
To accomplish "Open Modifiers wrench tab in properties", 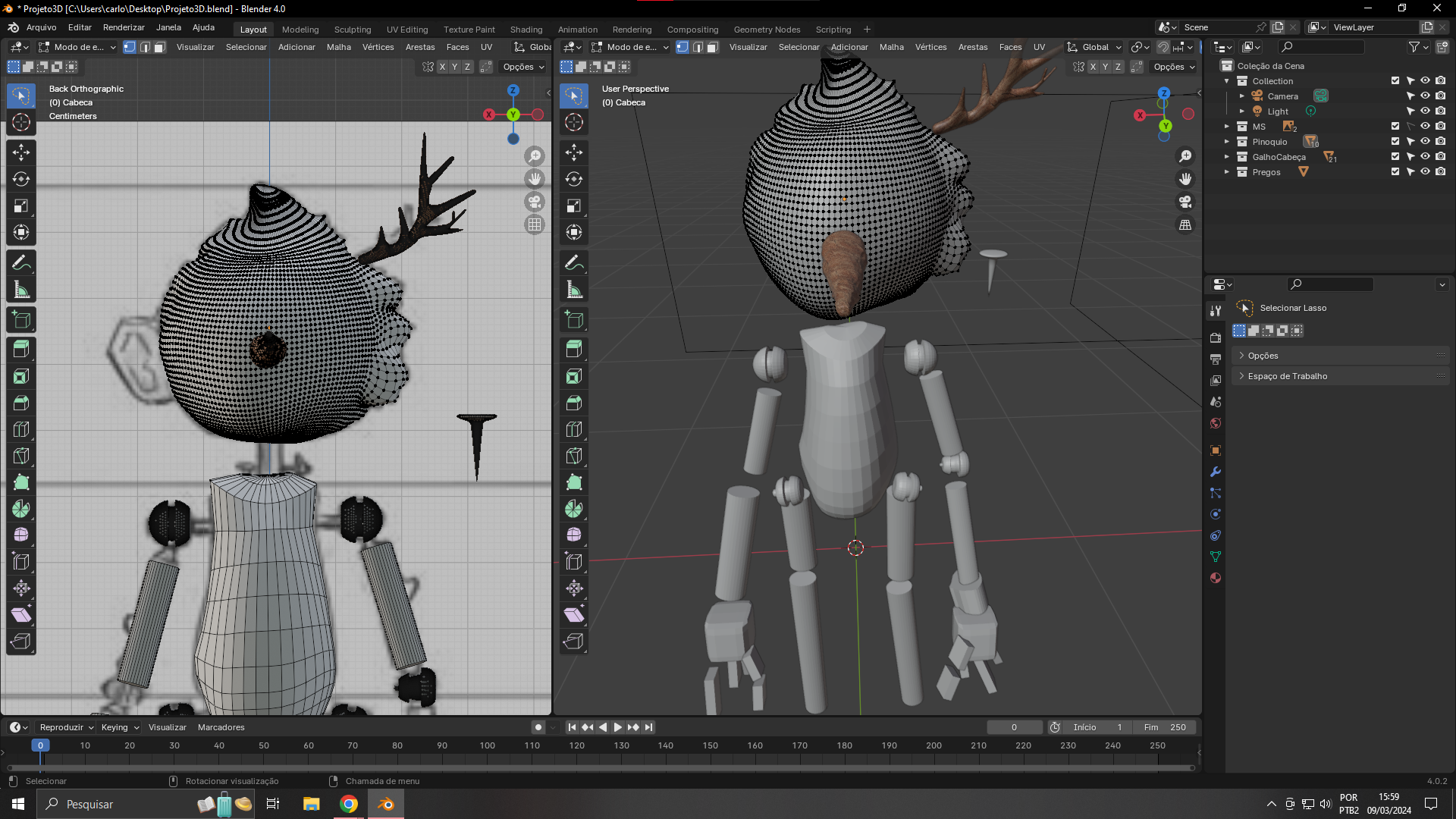I will (1216, 472).
